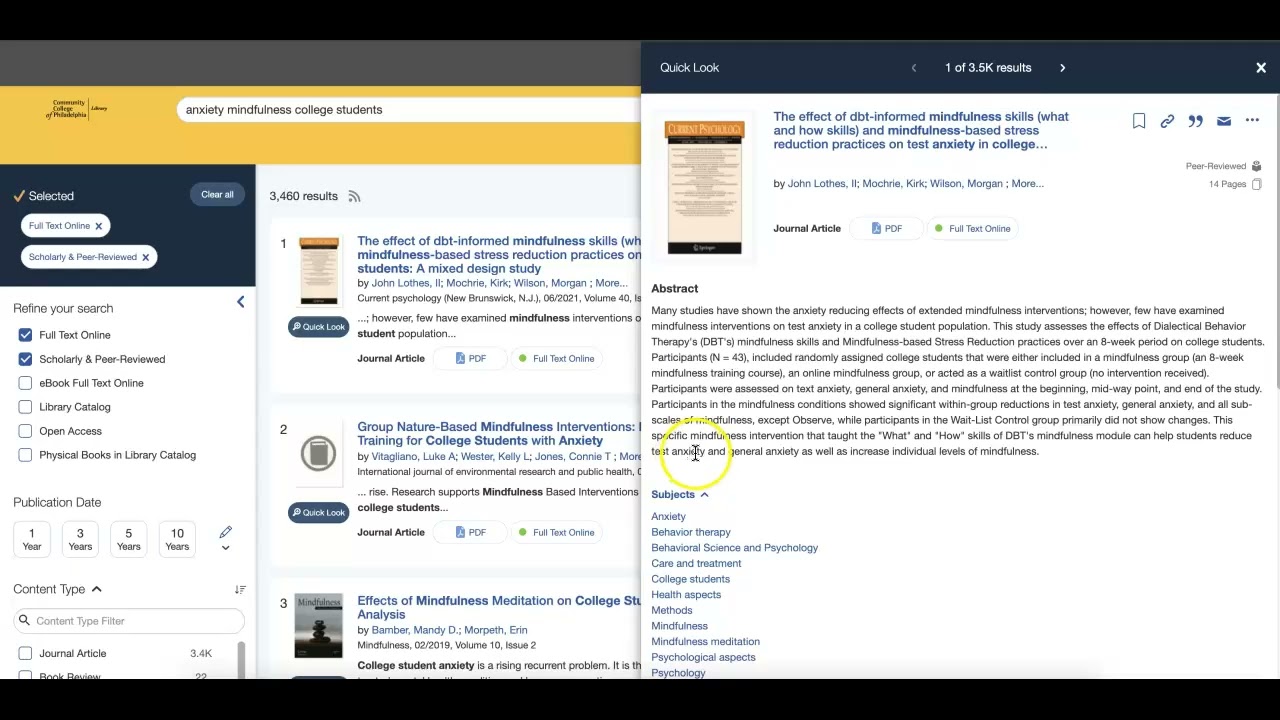Open Current Psychology cover thumbnail in Quick Look
The height and width of the screenshot is (720, 1280).
pyautogui.click(x=705, y=187)
